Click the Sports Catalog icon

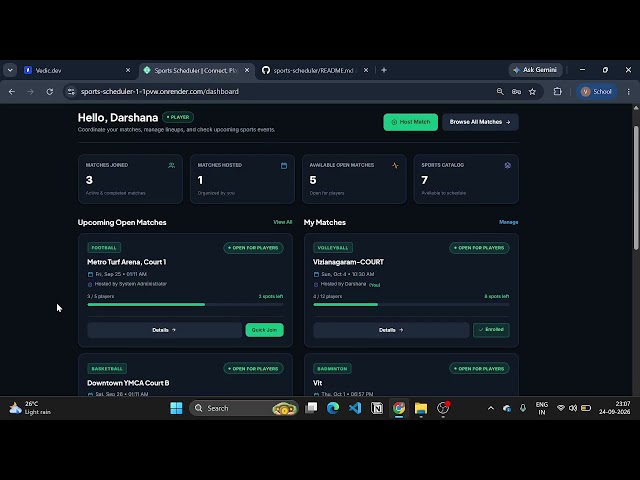tap(507, 165)
